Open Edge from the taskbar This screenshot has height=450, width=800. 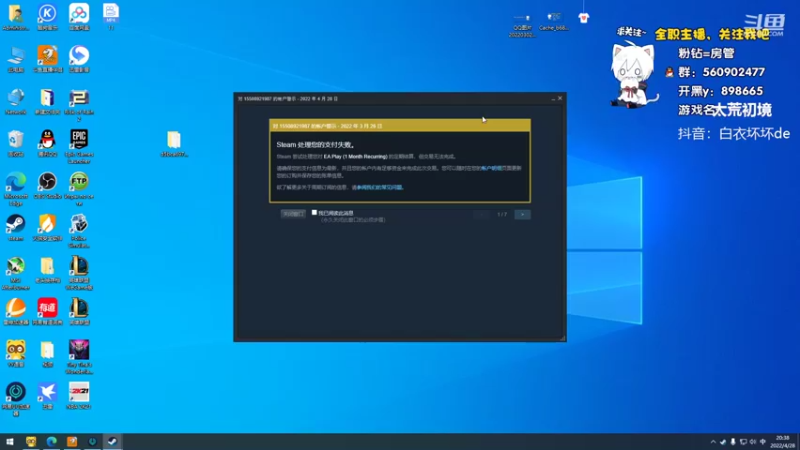52,441
